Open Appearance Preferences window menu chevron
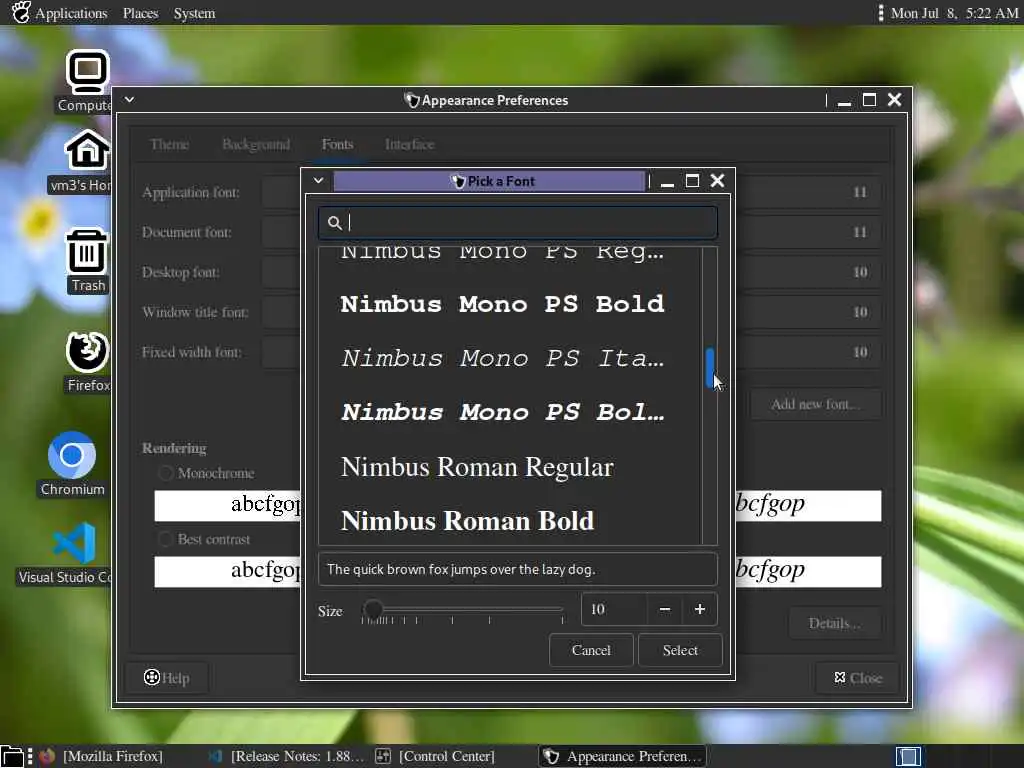 pyautogui.click(x=129, y=99)
